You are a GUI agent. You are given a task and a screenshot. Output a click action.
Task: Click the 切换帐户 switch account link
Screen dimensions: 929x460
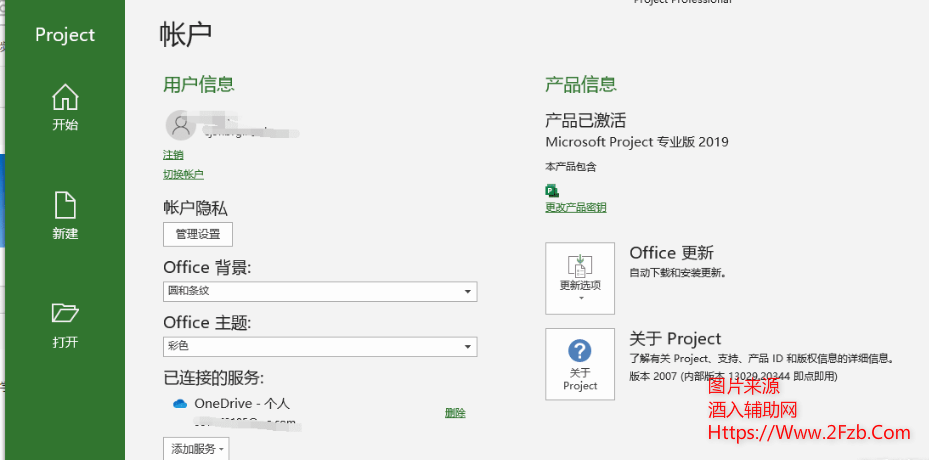(x=183, y=174)
